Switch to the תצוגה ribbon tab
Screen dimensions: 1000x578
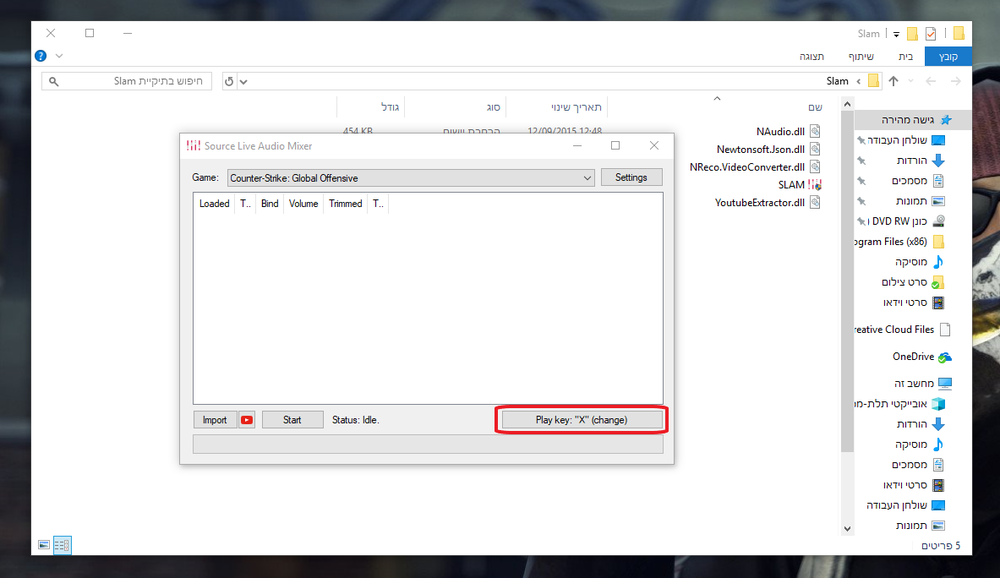click(x=813, y=56)
